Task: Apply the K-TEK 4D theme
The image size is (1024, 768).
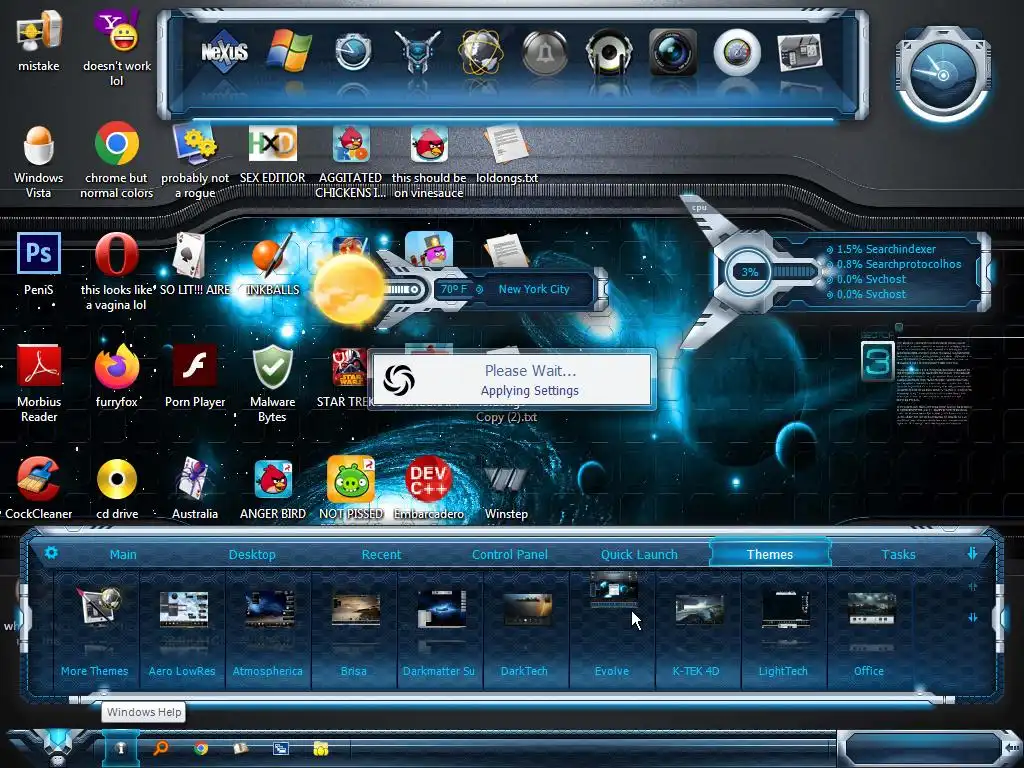Action: (x=697, y=630)
